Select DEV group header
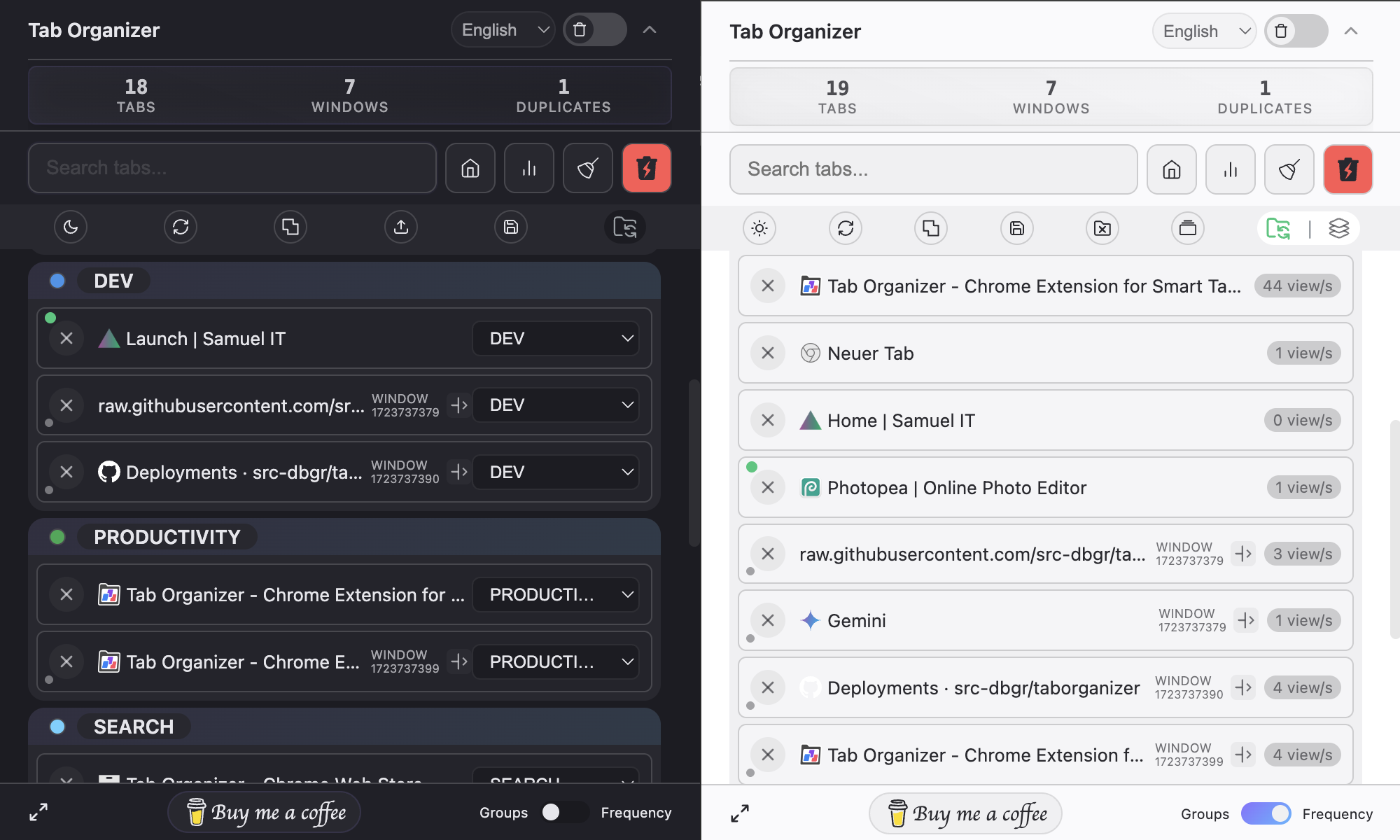Image resolution: width=1400 pixels, height=840 pixels. (344, 281)
